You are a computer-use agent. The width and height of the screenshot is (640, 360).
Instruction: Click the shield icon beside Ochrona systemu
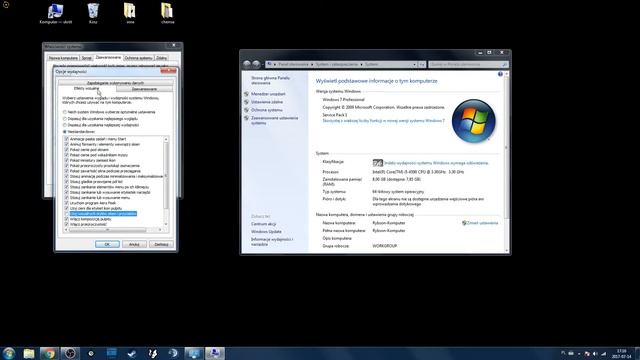coord(246,110)
